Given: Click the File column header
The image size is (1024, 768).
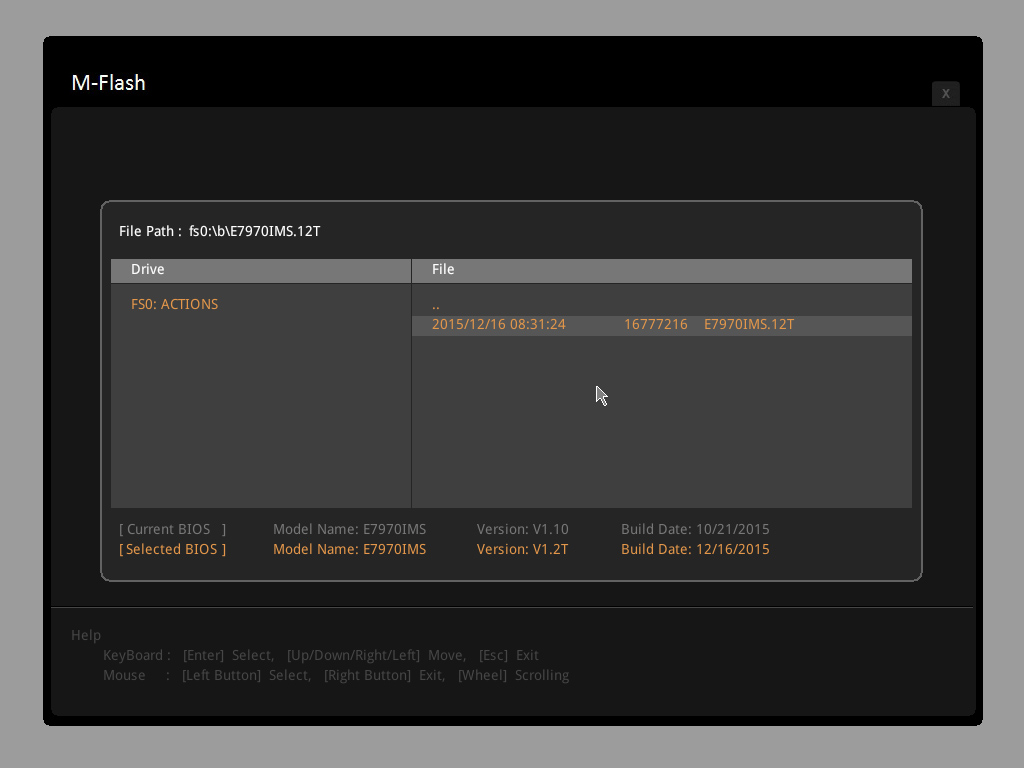Looking at the screenshot, I should (x=662, y=270).
